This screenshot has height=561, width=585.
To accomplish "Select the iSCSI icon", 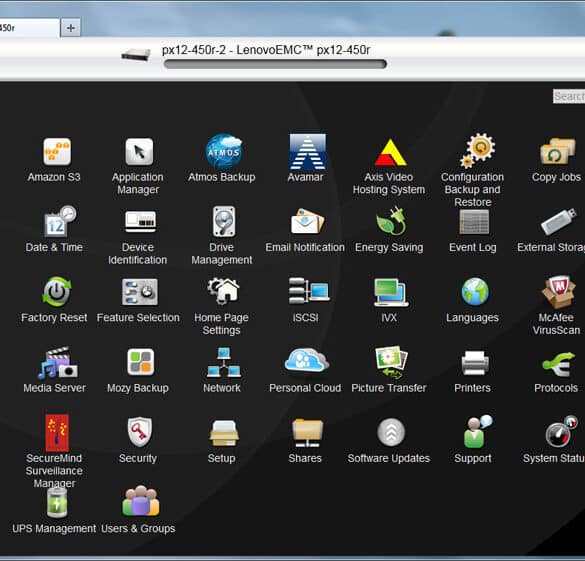I will coord(308,291).
